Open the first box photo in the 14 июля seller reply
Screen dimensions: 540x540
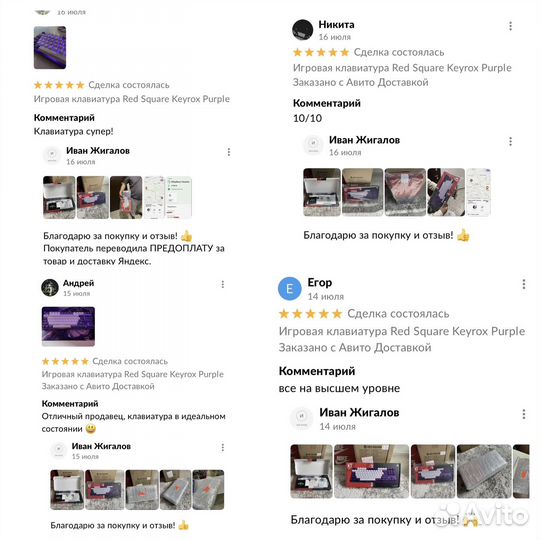311,471
